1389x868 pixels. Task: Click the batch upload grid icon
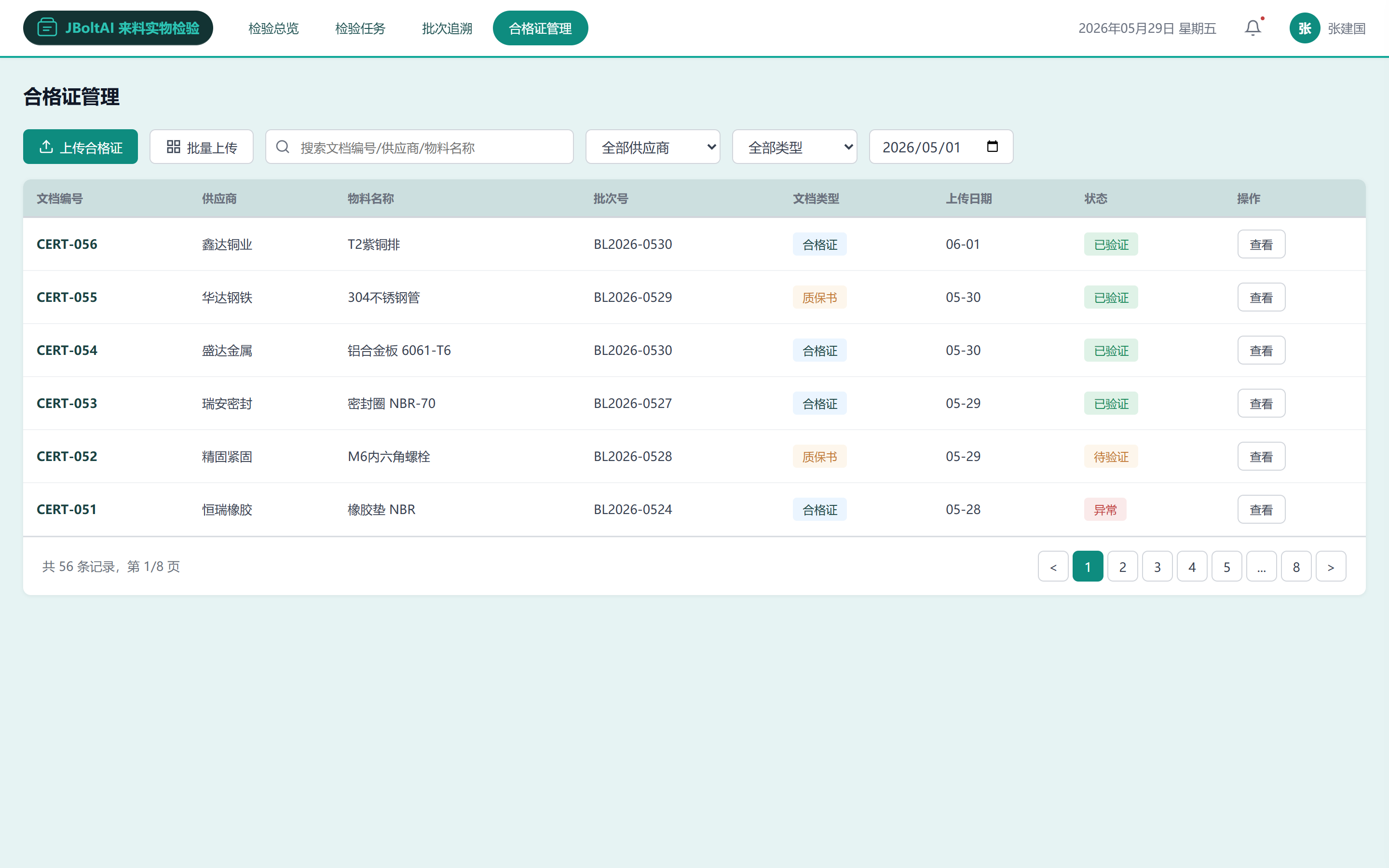[x=173, y=147]
